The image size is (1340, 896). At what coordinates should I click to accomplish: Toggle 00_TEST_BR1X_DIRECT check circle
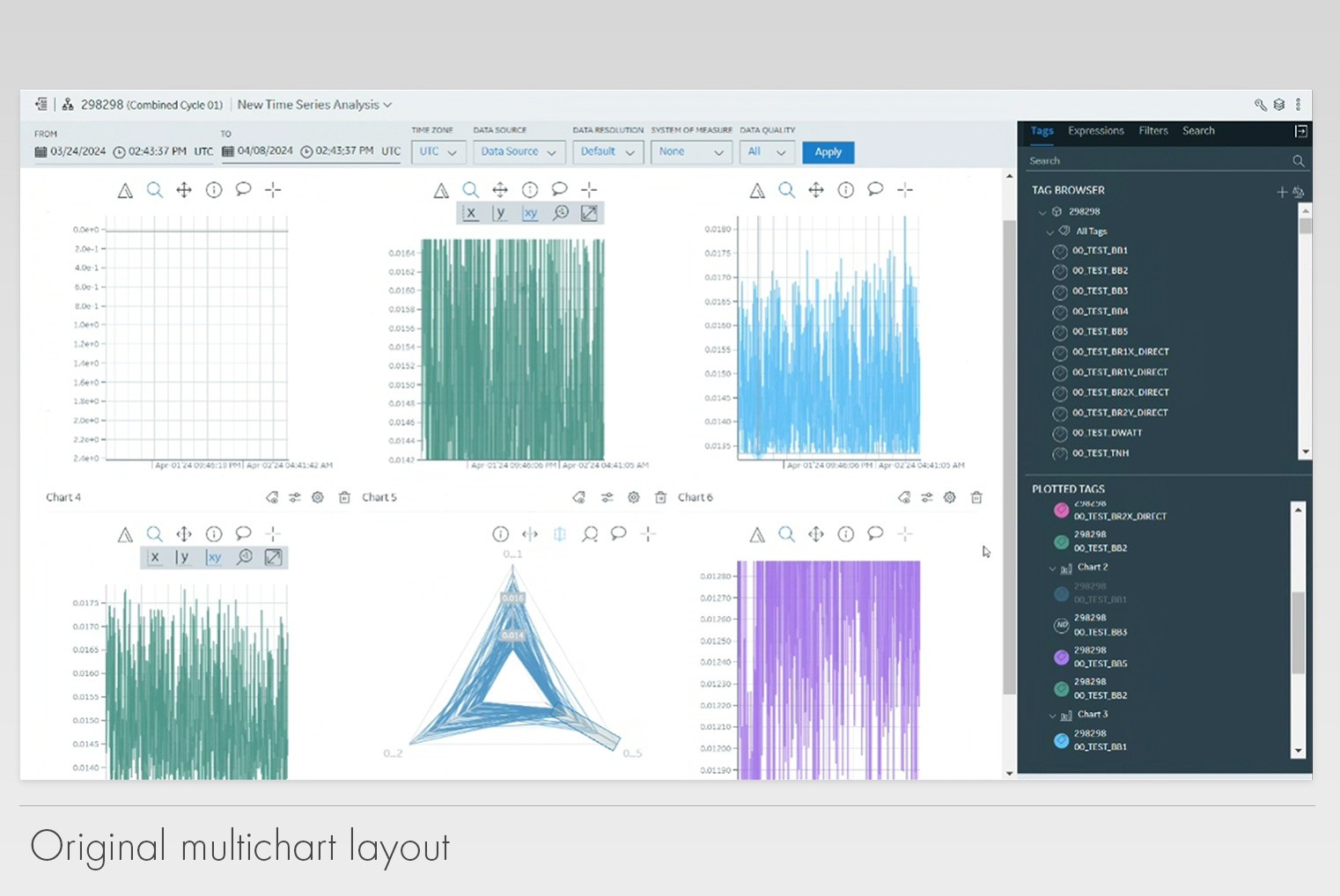[x=1060, y=353]
